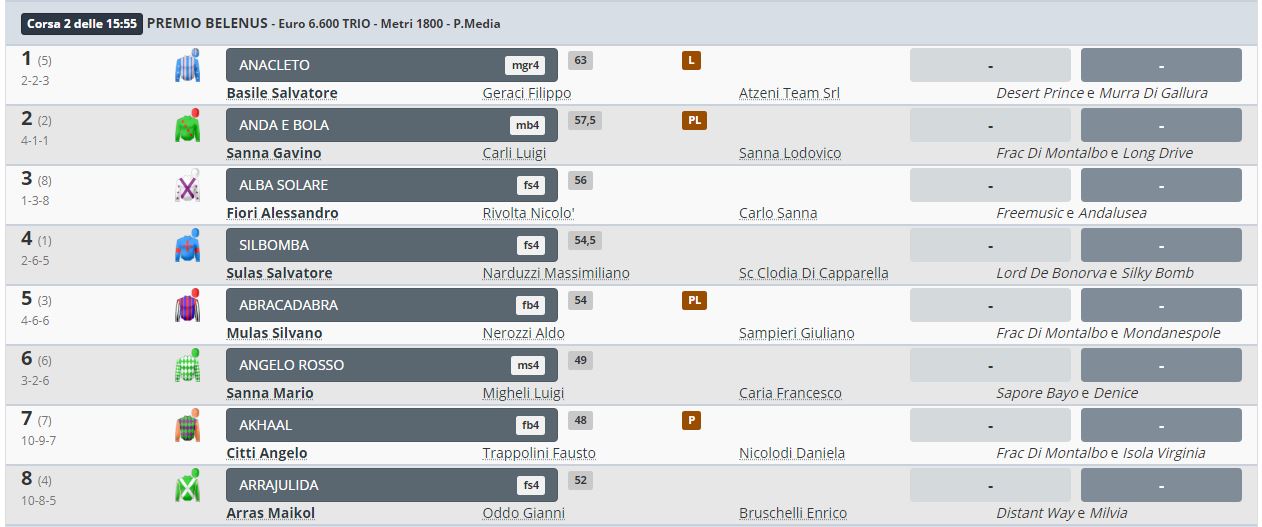Open jockey Basile Salvatore's profile link
This screenshot has height=527, width=1262.
click(x=282, y=93)
